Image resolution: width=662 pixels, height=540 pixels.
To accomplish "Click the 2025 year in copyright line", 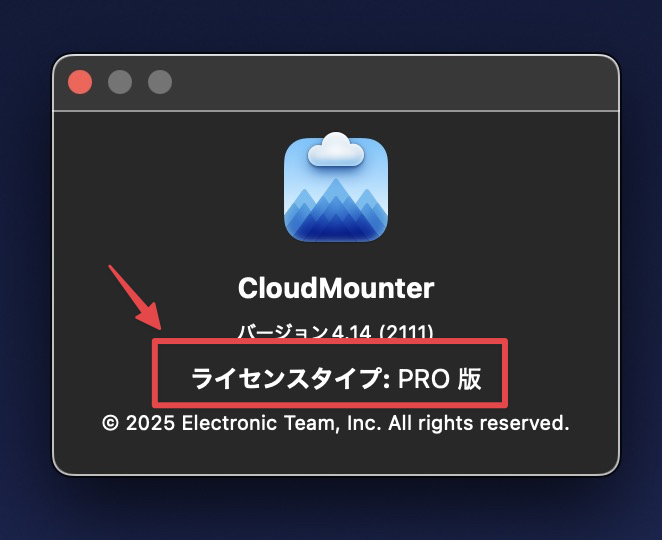I will click(150, 423).
